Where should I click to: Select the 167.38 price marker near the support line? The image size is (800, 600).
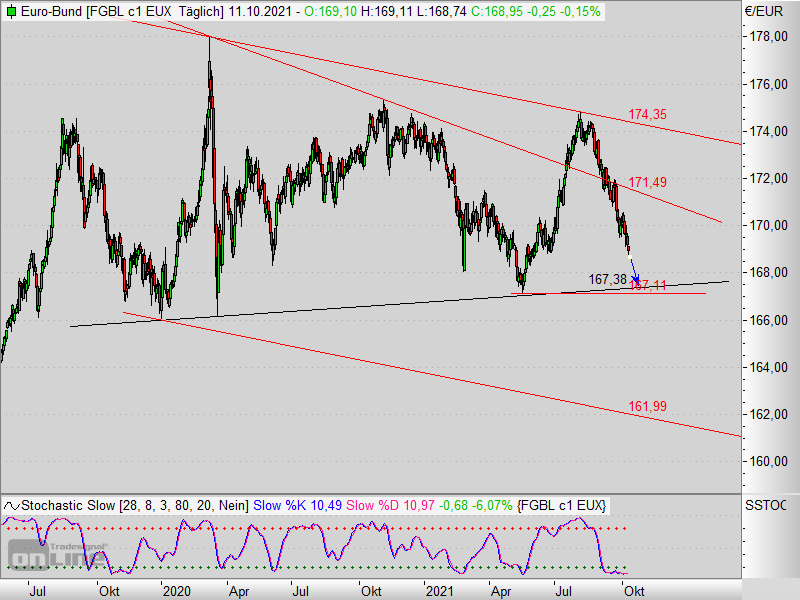[x=607, y=279]
